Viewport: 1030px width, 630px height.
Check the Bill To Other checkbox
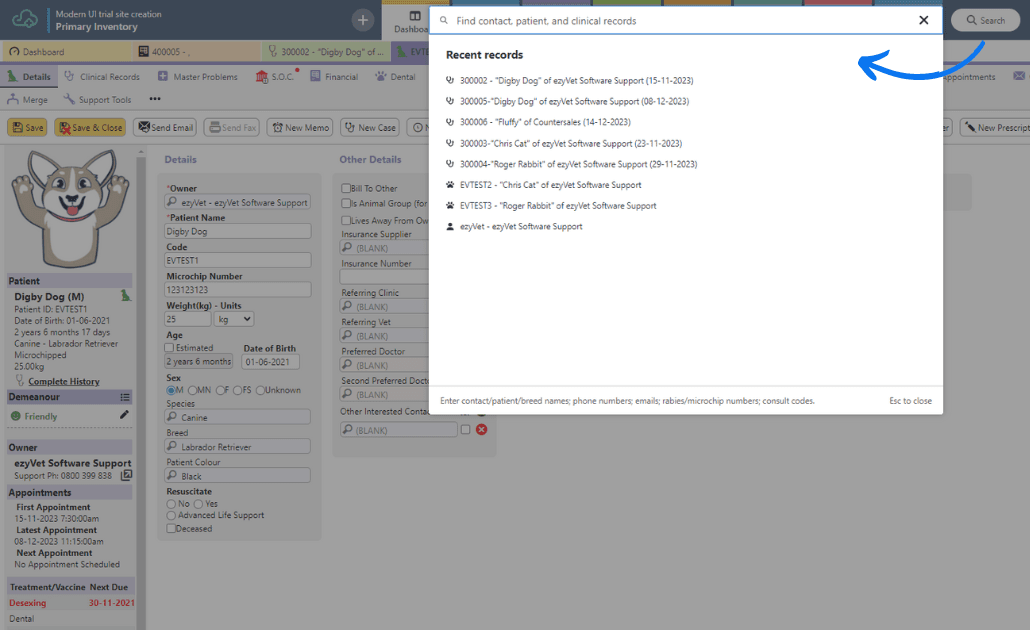[x=346, y=188]
